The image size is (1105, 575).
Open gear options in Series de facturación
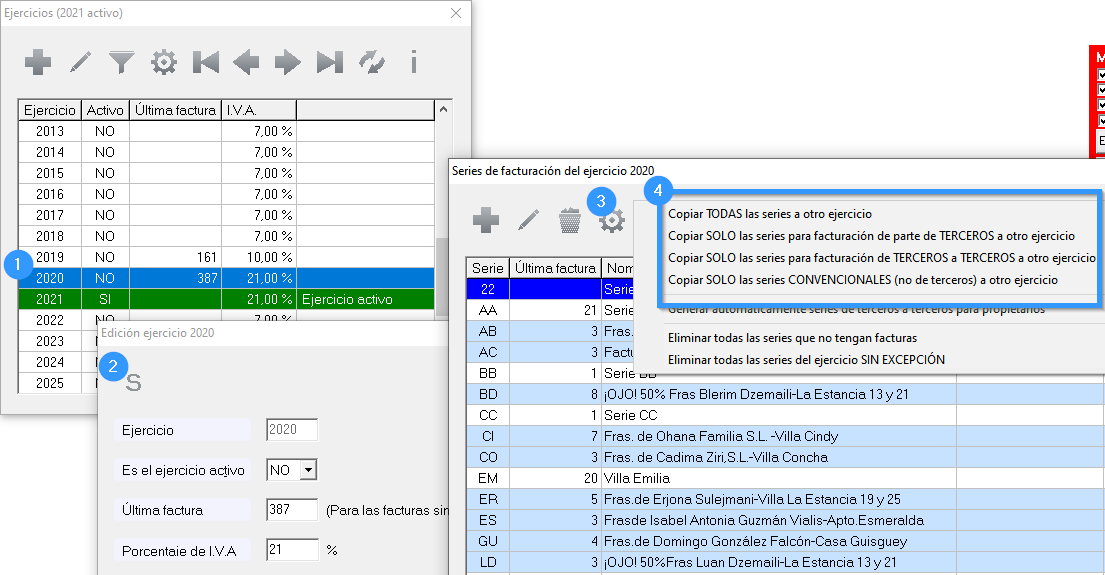pos(612,221)
